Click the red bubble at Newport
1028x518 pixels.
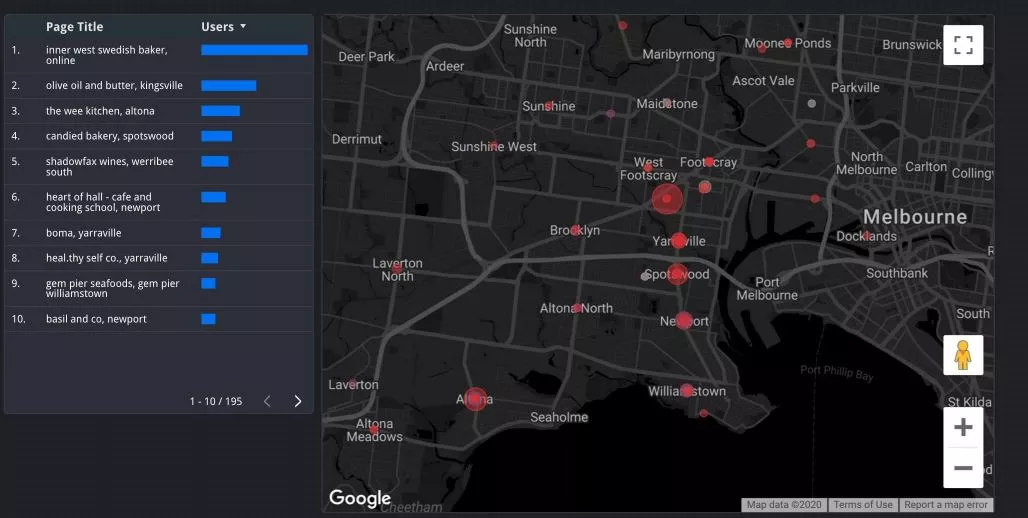click(684, 321)
